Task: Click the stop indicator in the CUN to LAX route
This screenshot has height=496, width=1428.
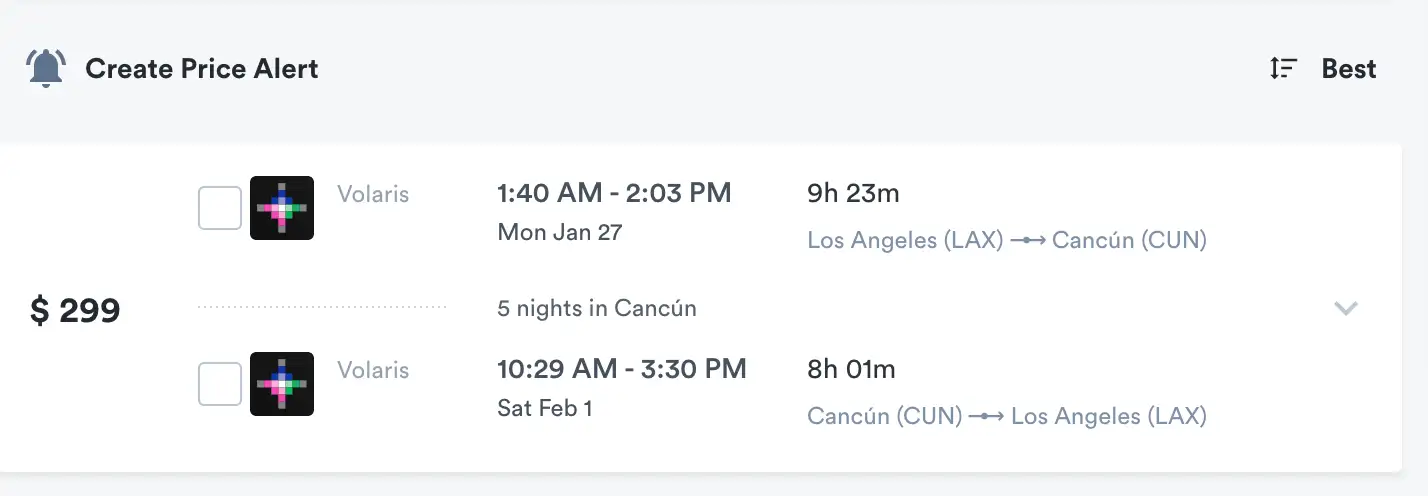Action: pos(987,417)
